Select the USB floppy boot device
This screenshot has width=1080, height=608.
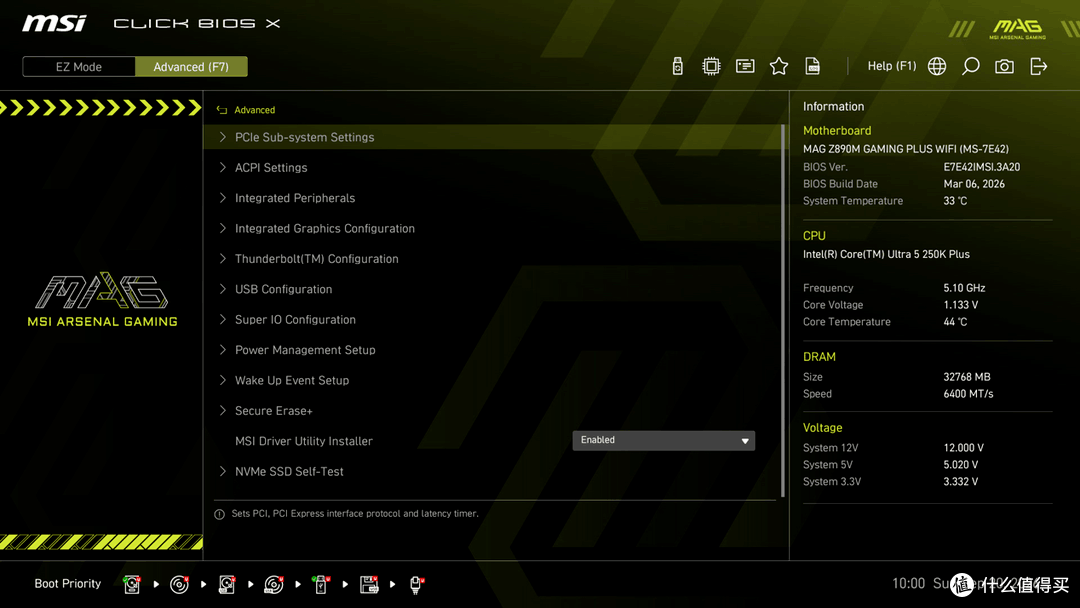coord(369,584)
